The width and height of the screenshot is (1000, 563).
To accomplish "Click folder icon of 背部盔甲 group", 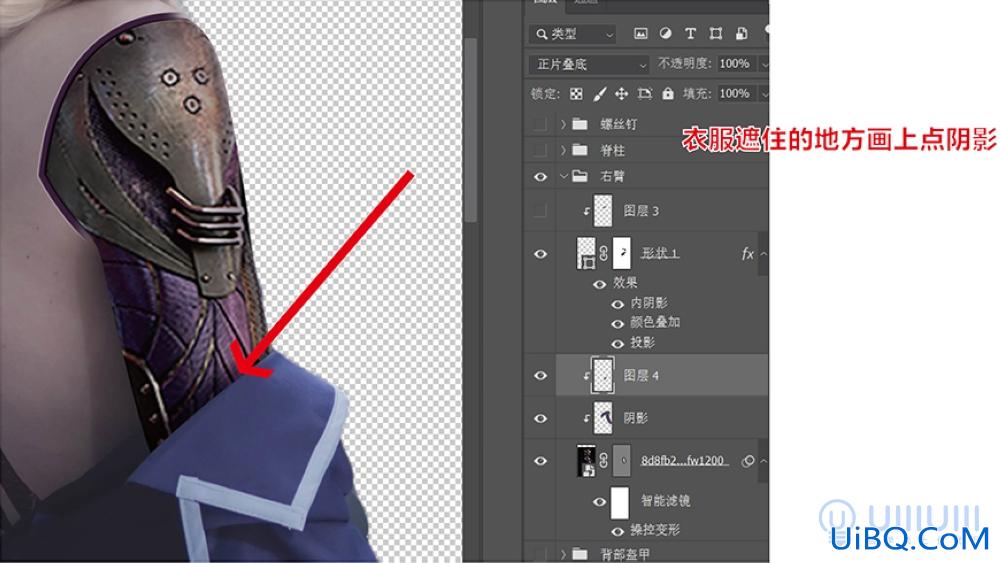I will (580, 553).
